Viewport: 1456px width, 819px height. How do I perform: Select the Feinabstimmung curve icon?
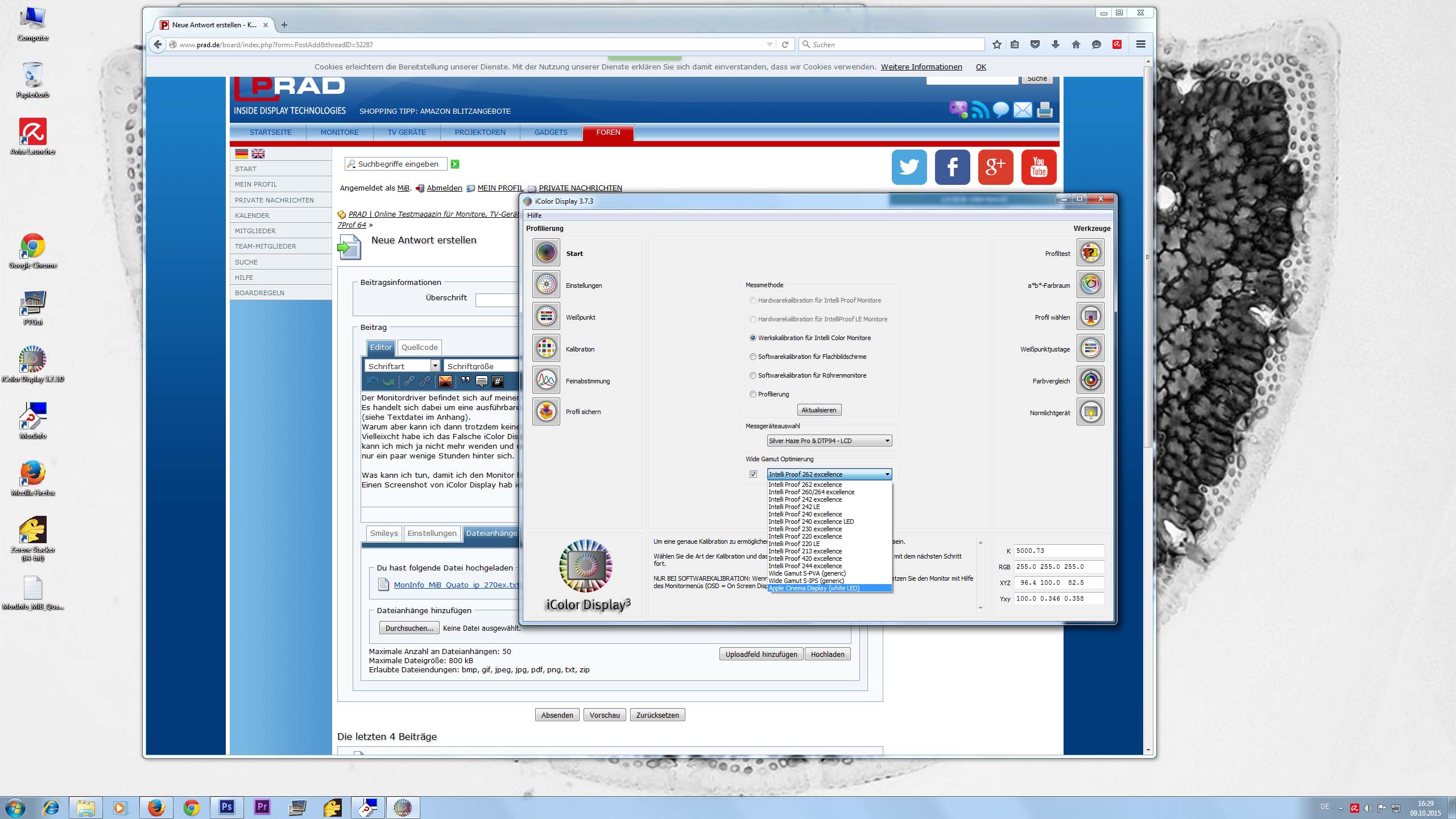[546, 380]
